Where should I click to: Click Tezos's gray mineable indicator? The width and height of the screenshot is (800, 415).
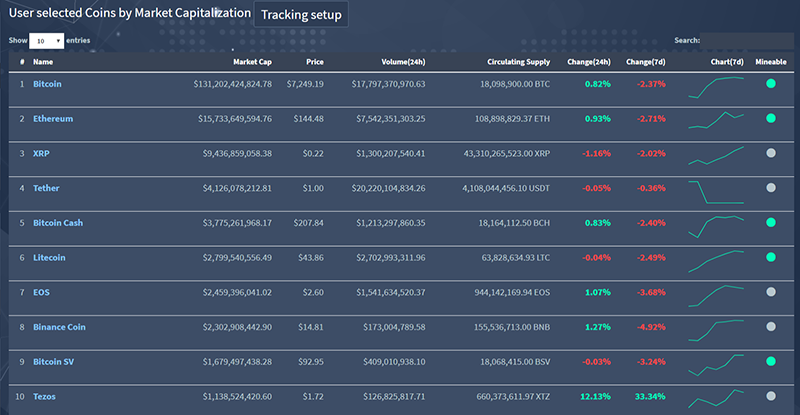pyautogui.click(x=771, y=396)
